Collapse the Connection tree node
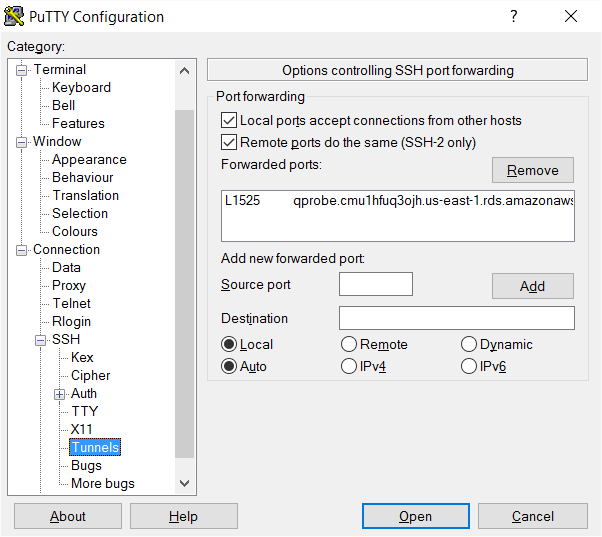Screen dimensions: 602x537 click(x=22, y=251)
